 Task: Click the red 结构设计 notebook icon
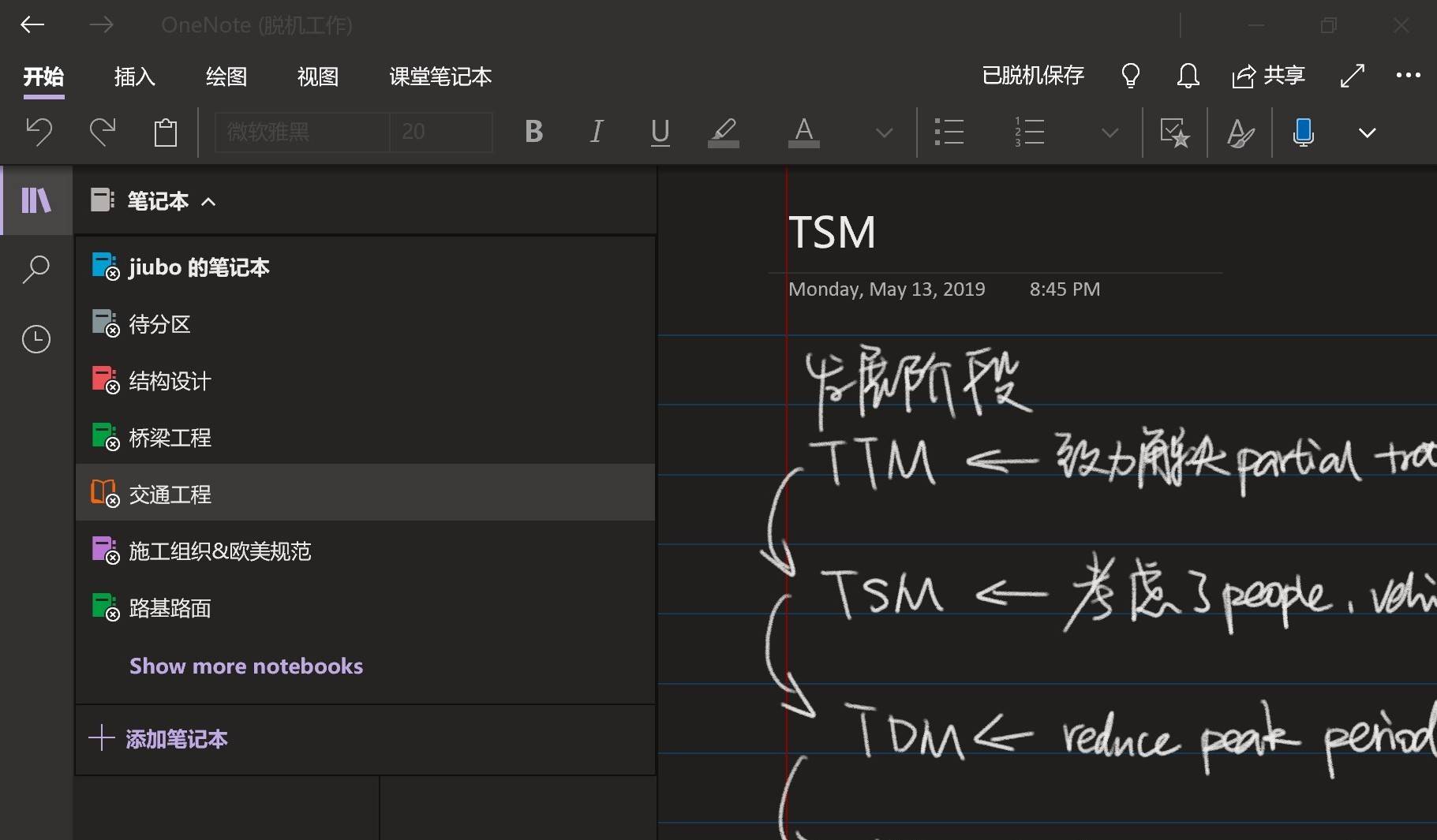pyautogui.click(x=104, y=379)
